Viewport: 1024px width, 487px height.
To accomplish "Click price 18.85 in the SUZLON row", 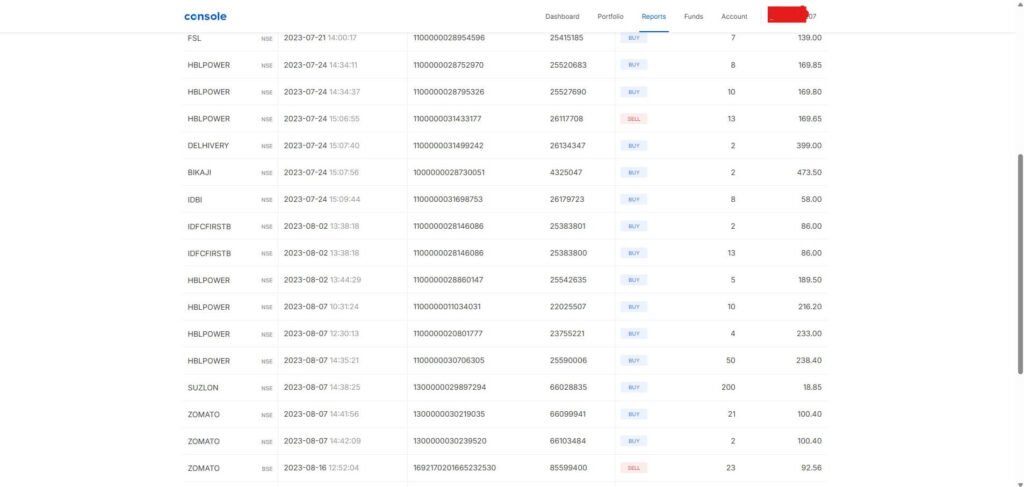I will 812,388.
